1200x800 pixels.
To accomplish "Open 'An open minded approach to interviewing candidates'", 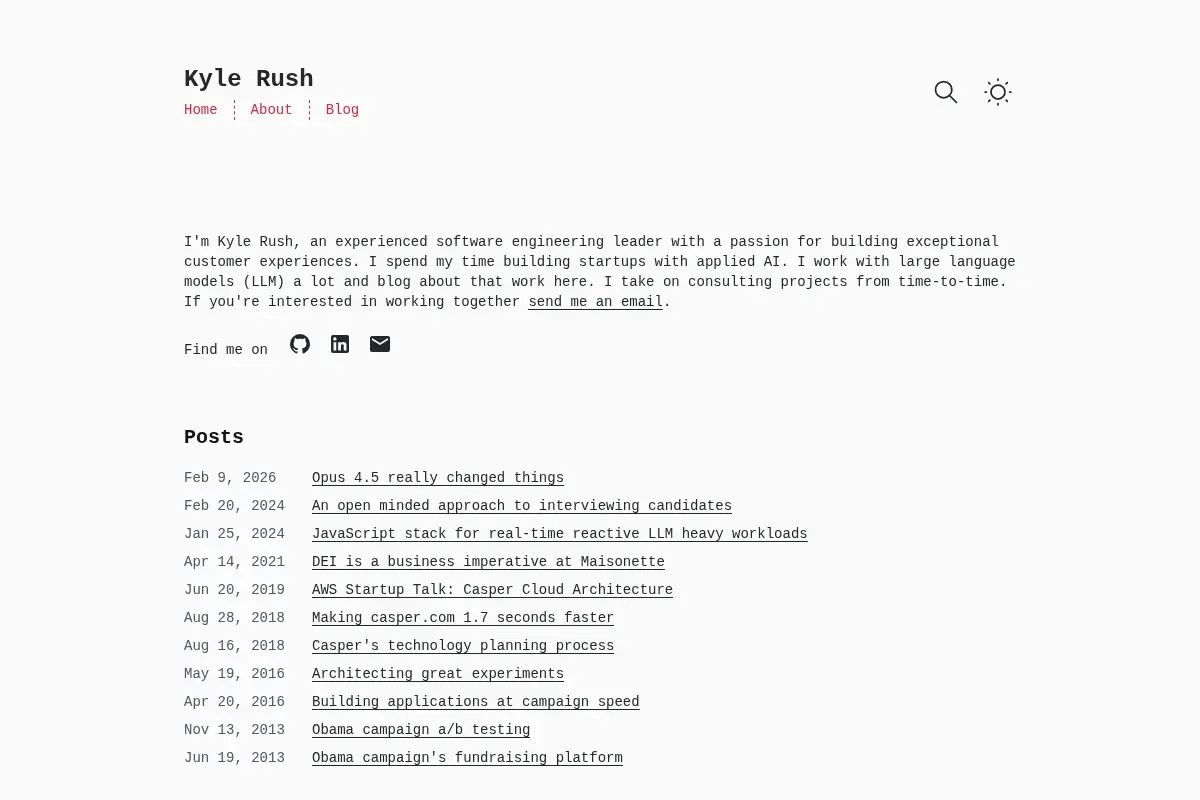I will tap(522, 506).
